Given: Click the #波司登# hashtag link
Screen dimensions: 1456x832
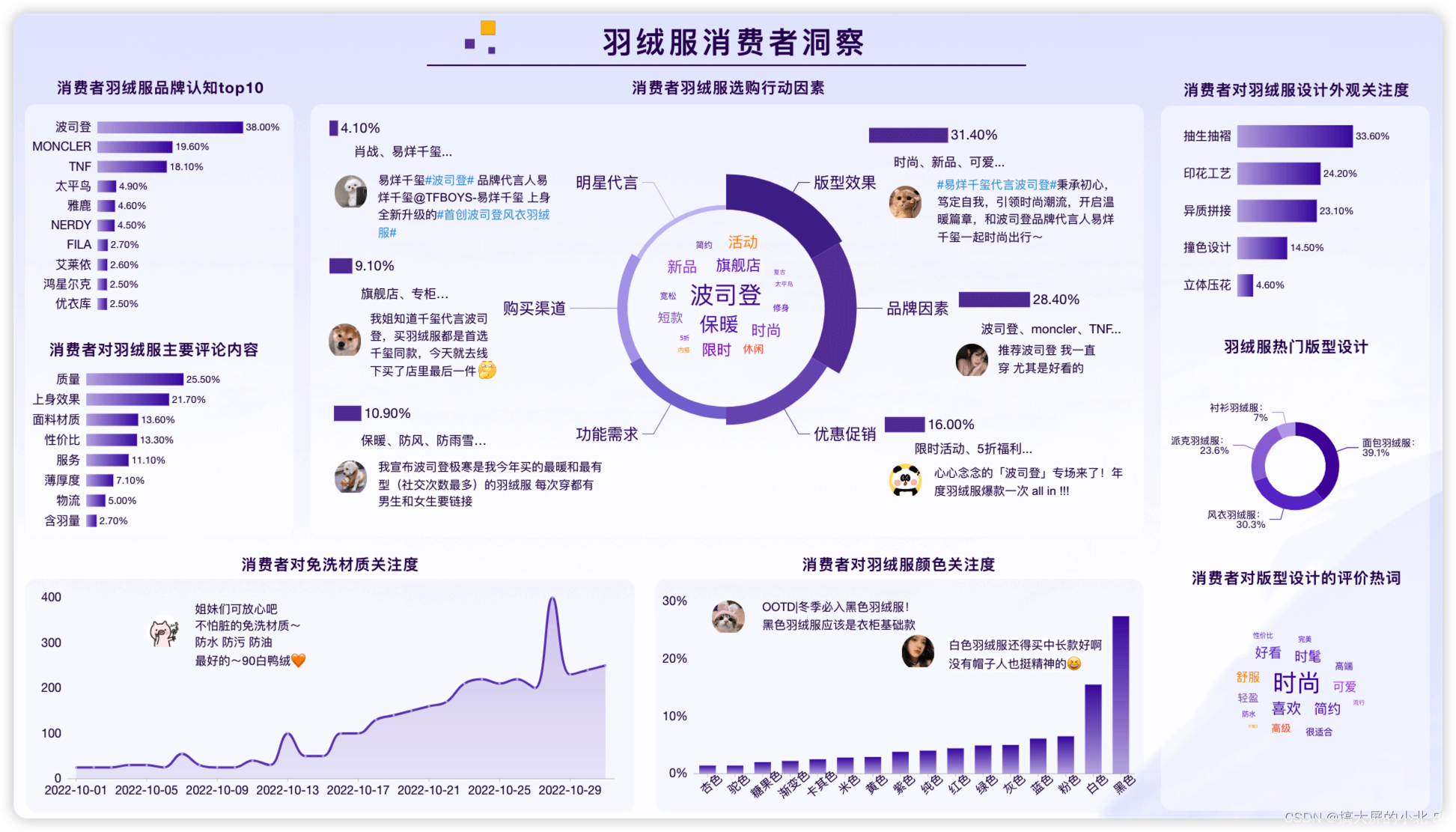Looking at the screenshot, I should click(x=449, y=180).
